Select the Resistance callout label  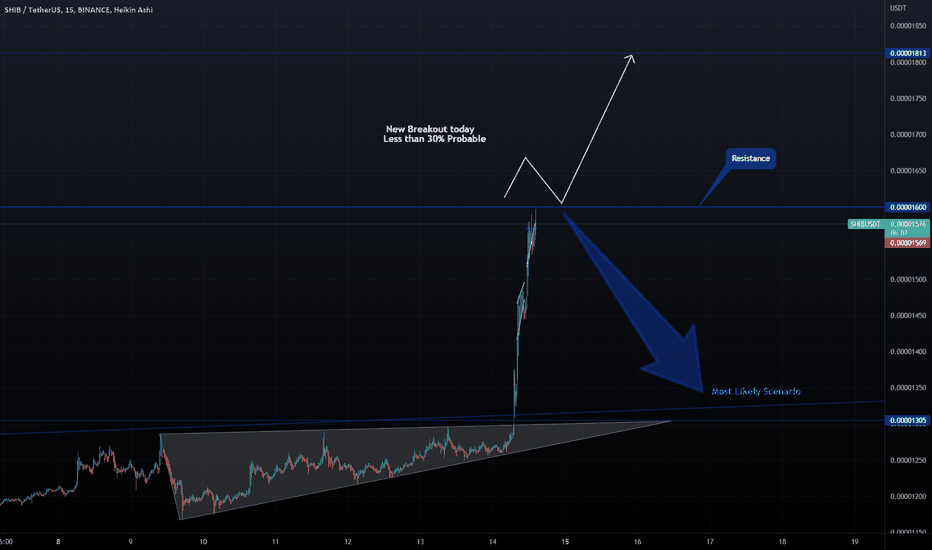750,158
